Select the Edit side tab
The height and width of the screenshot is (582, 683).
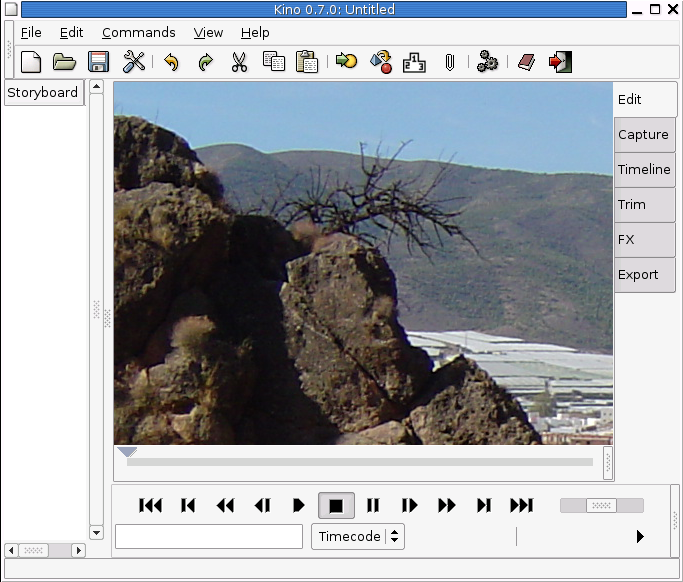(x=645, y=99)
